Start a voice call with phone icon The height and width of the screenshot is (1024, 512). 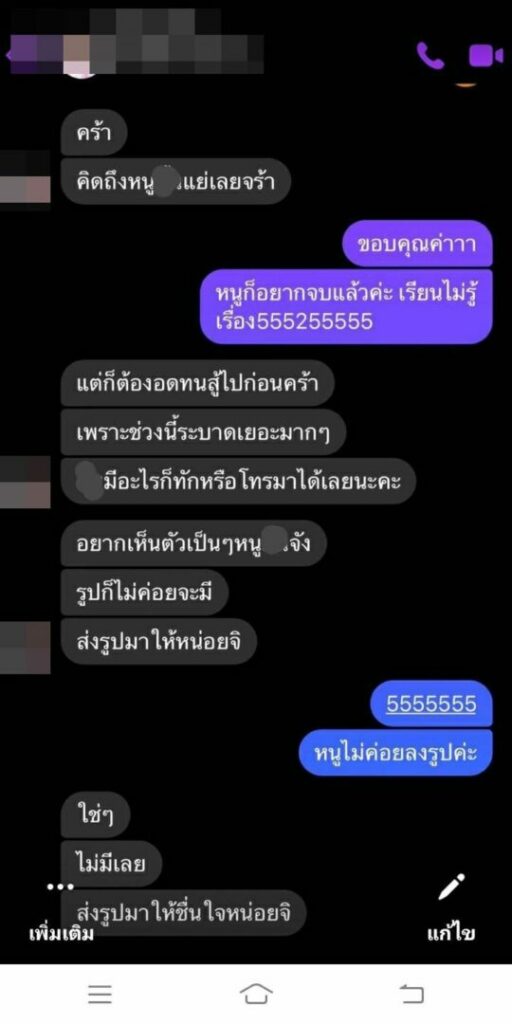[430, 56]
